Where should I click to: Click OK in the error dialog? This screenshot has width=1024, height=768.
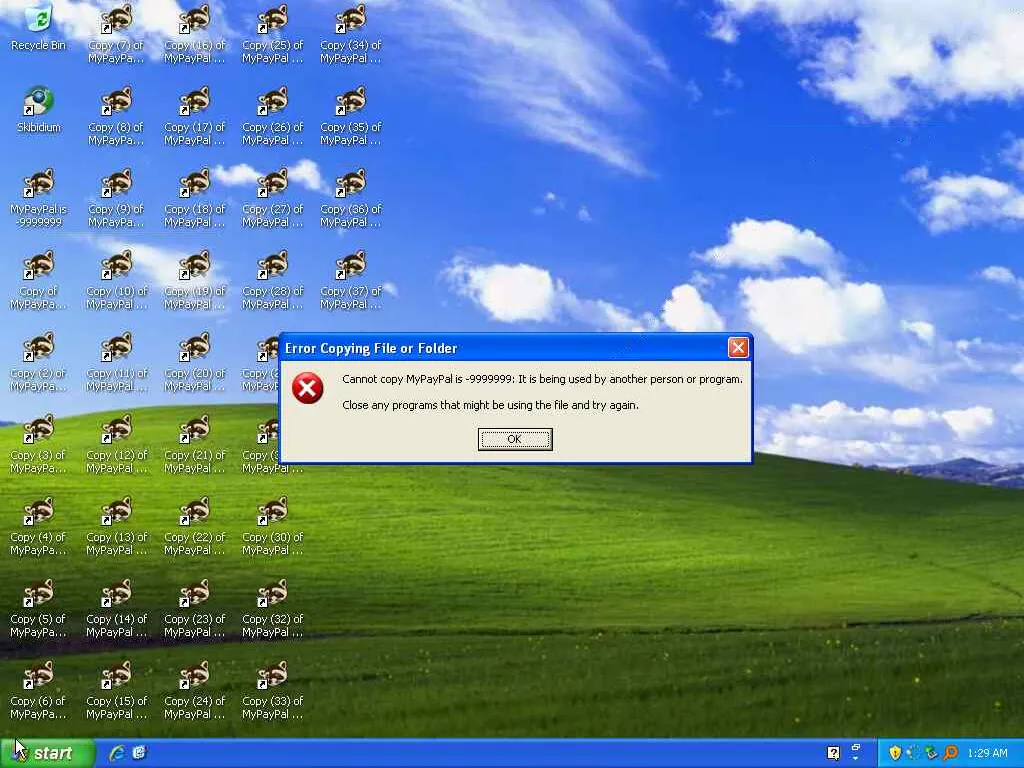click(x=515, y=440)
